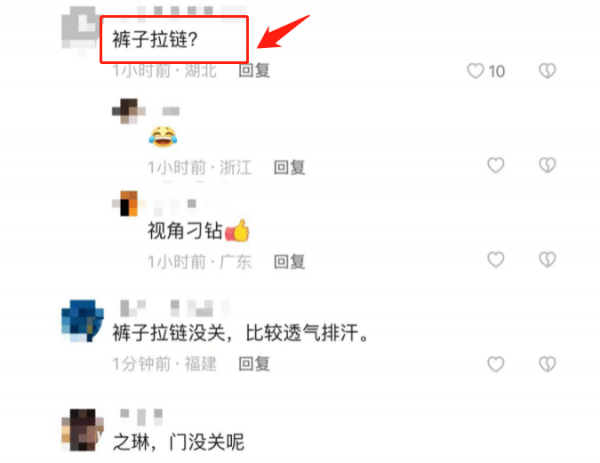Reply to the 视角刁钻 comment from 广东
The width and height of the screenshot is (600, 463).
tap(289, 262)
